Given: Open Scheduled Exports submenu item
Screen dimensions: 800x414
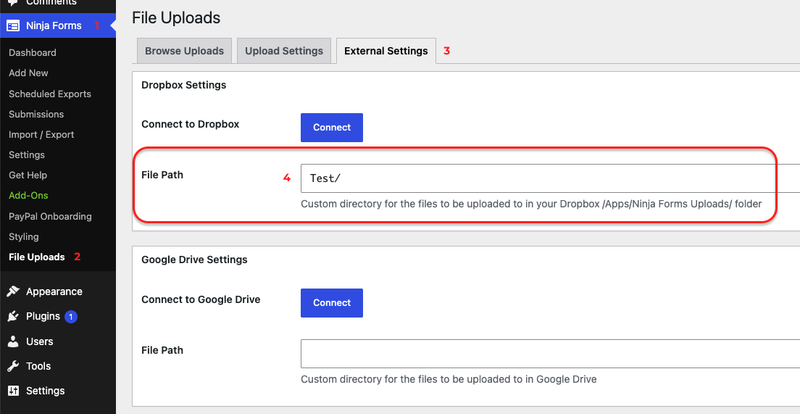Looking at the screenshot, I should pos(49,94).
